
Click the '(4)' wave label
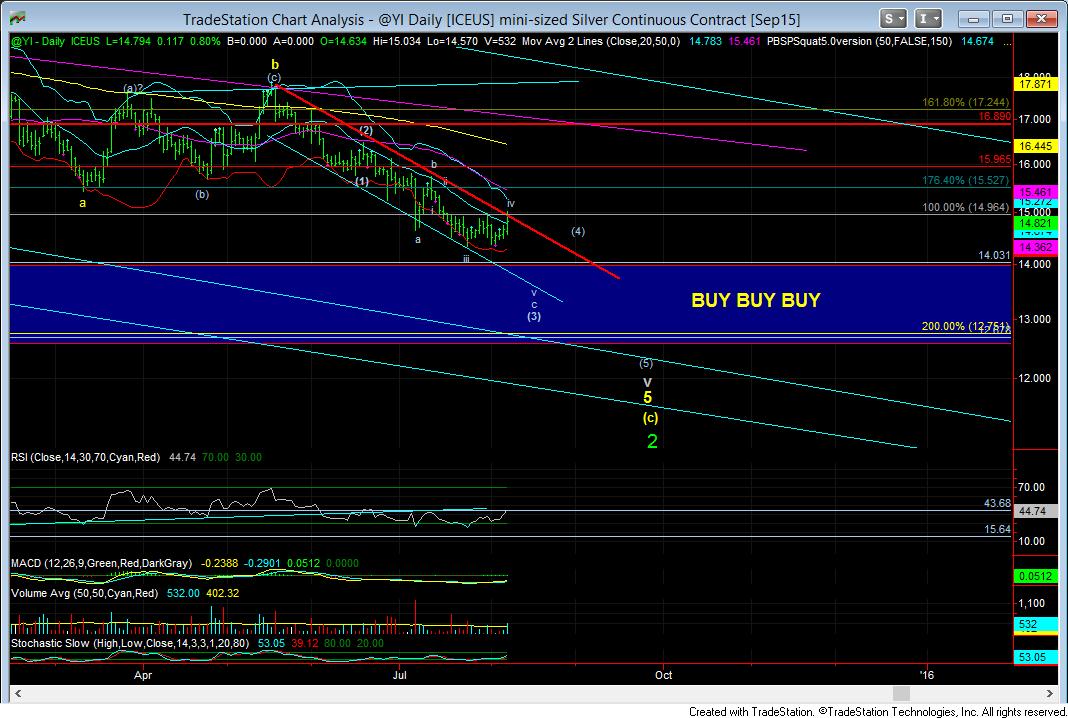pyautogui.click(x=578, y=232)
